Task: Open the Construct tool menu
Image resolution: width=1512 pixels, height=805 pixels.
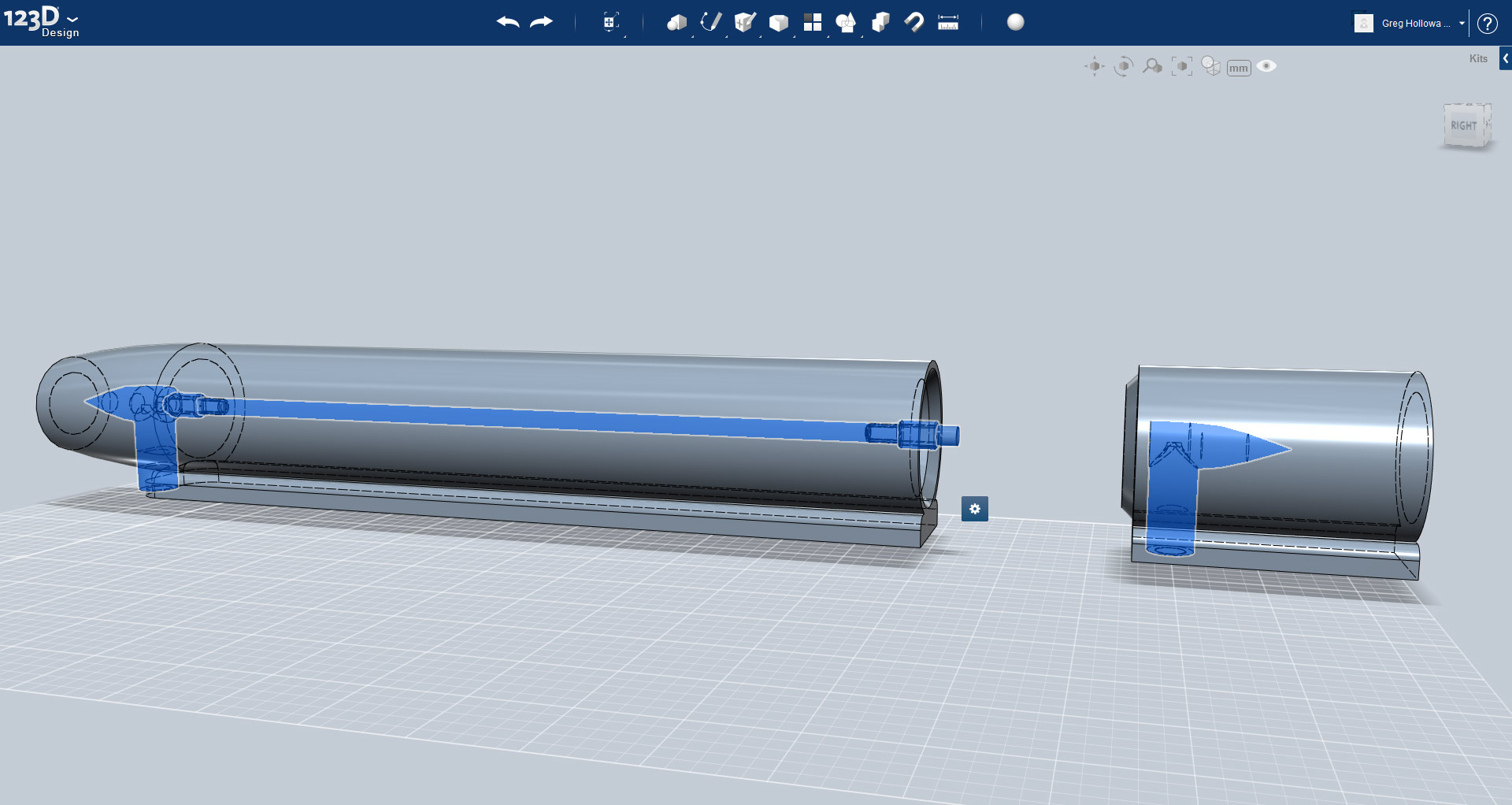Action: [x=745, y=22]
